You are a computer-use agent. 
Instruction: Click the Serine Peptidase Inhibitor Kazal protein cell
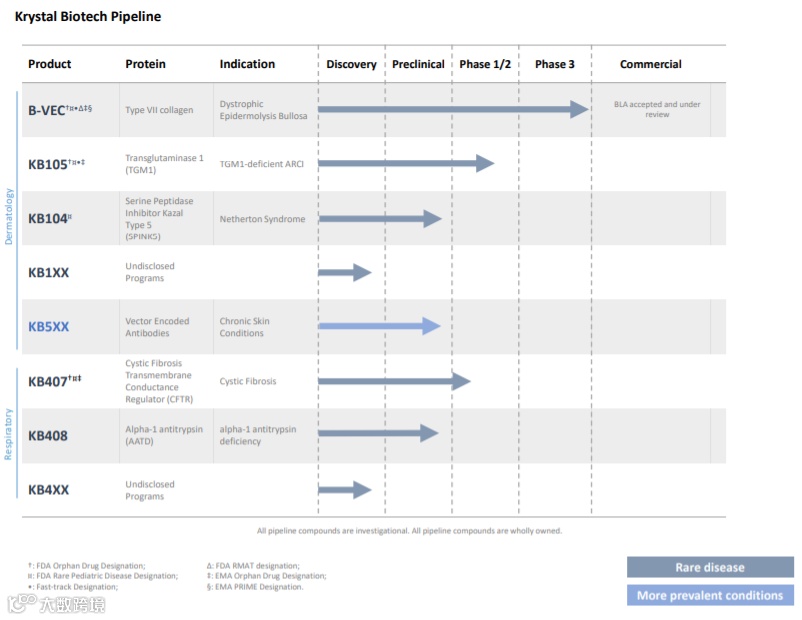click(159, 218)
